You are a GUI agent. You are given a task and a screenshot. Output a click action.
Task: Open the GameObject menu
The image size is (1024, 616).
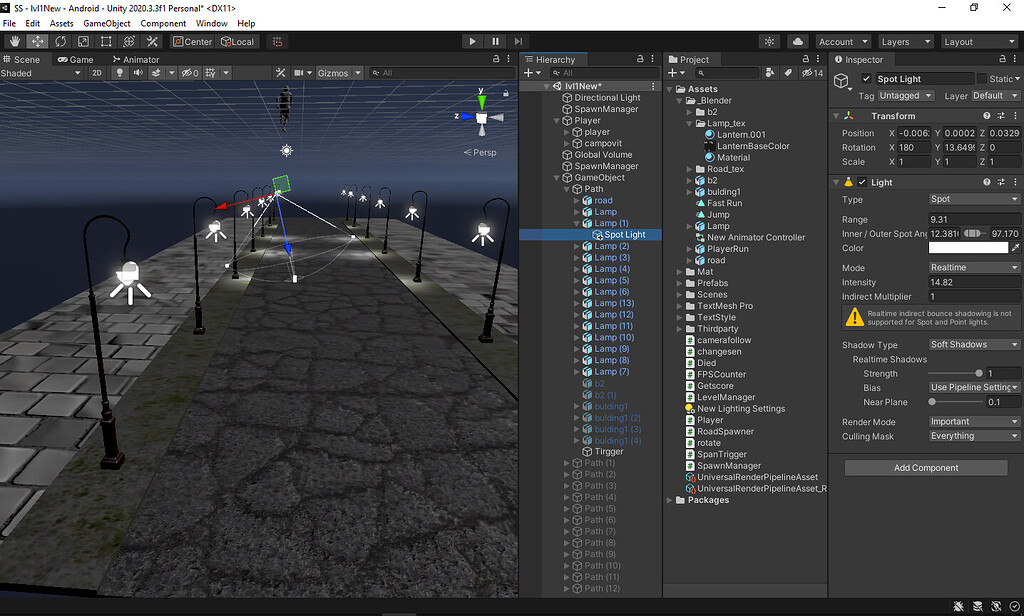(x=107, y=23)
